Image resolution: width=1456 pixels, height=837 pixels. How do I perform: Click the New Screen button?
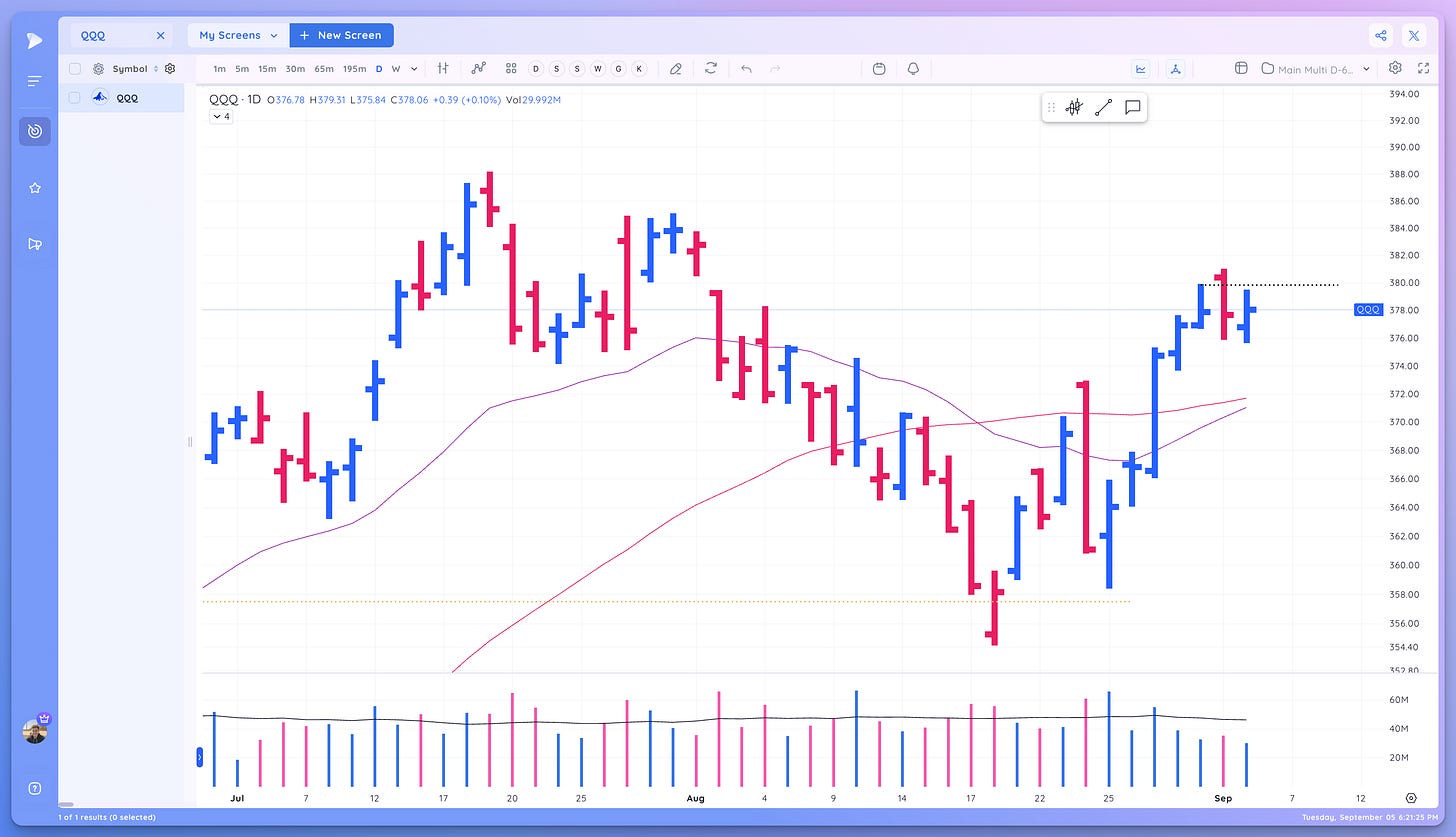pos(341,35)
